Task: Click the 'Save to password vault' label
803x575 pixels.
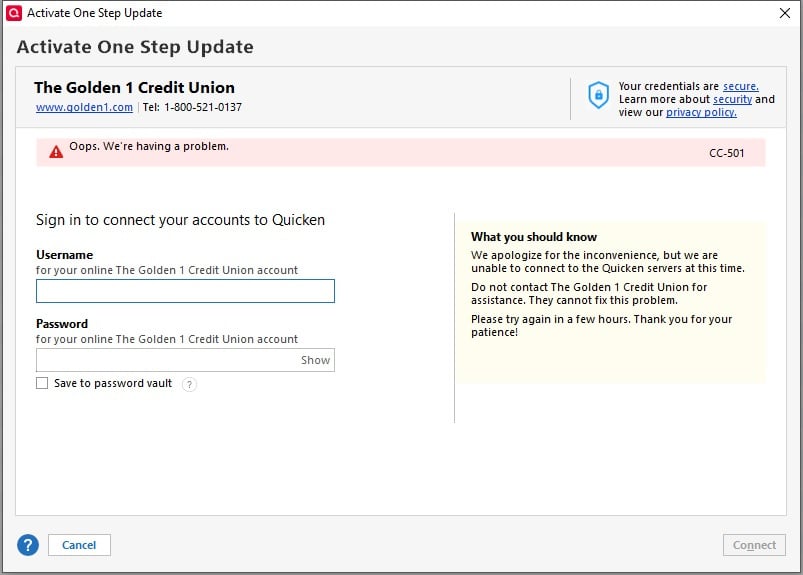Action: click(x=113, y=383)
